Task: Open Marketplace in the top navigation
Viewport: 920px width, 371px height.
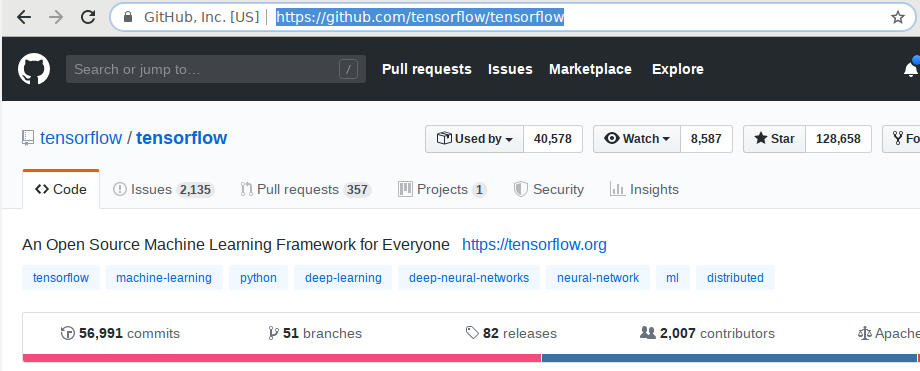Action: 590,69
